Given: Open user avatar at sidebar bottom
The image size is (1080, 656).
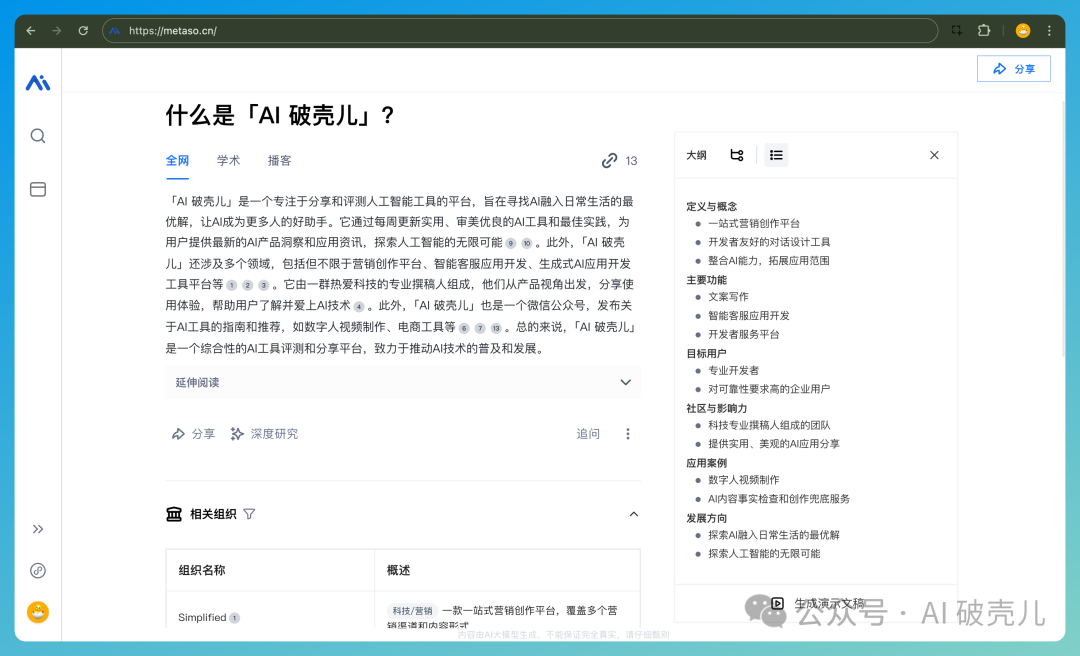Looking at the screenshot, I should tap(38, 612).
